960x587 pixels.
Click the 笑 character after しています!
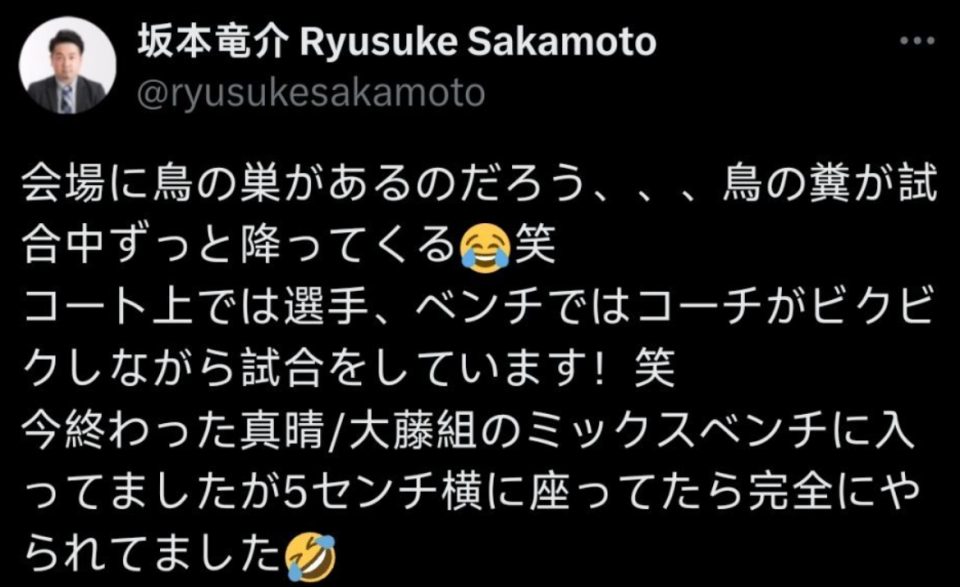[x=655, y=369]
